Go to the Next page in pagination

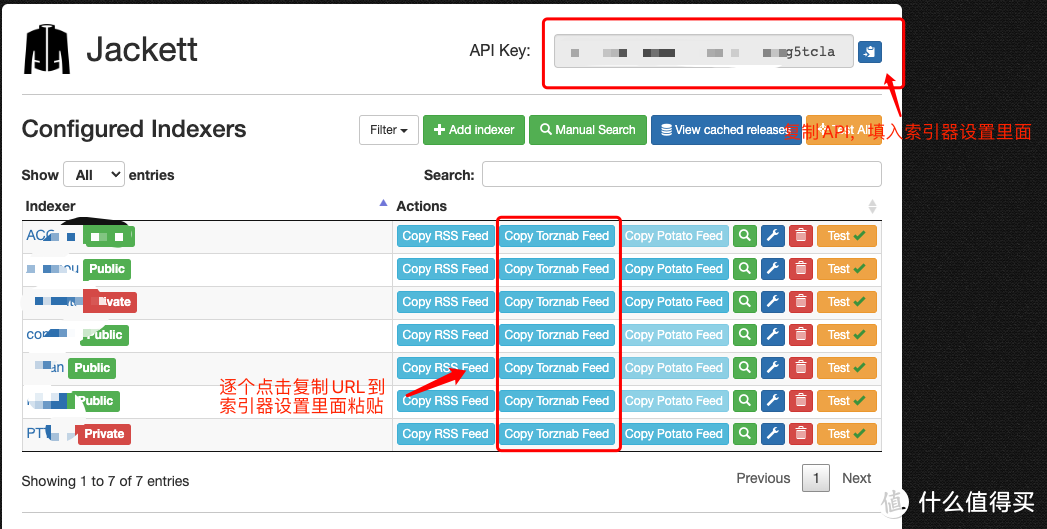[x=856, y=478]
